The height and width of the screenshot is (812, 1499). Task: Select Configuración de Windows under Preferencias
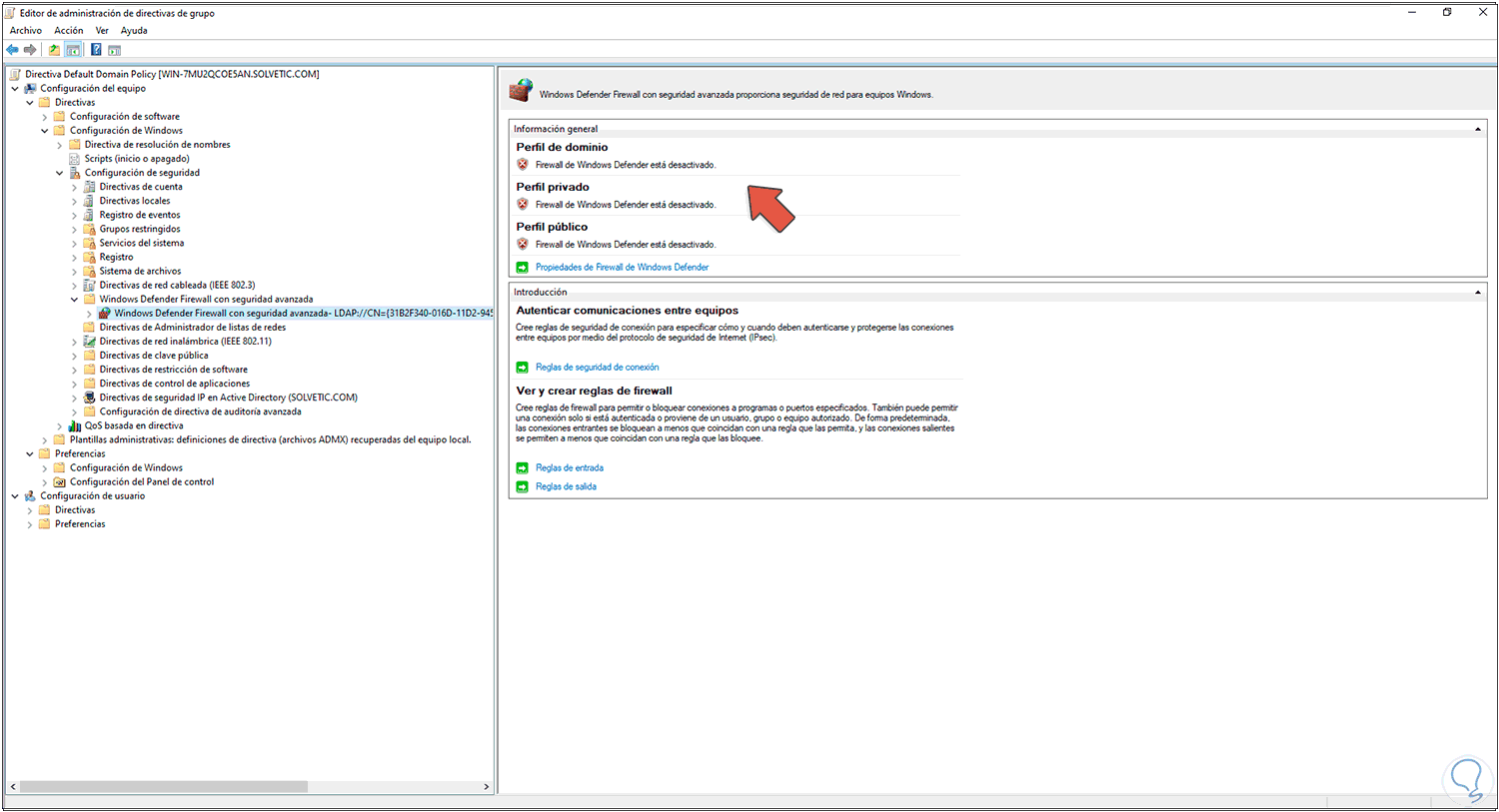[x=126, y=467]
